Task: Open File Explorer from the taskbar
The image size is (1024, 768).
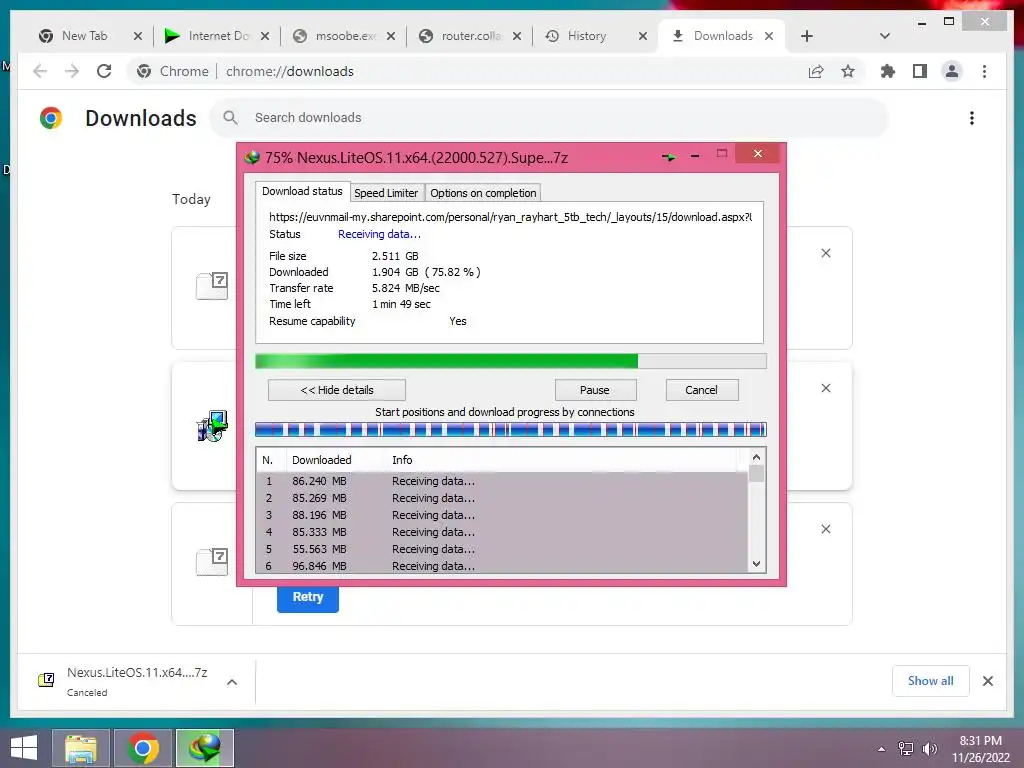Action: pos(81,748)
